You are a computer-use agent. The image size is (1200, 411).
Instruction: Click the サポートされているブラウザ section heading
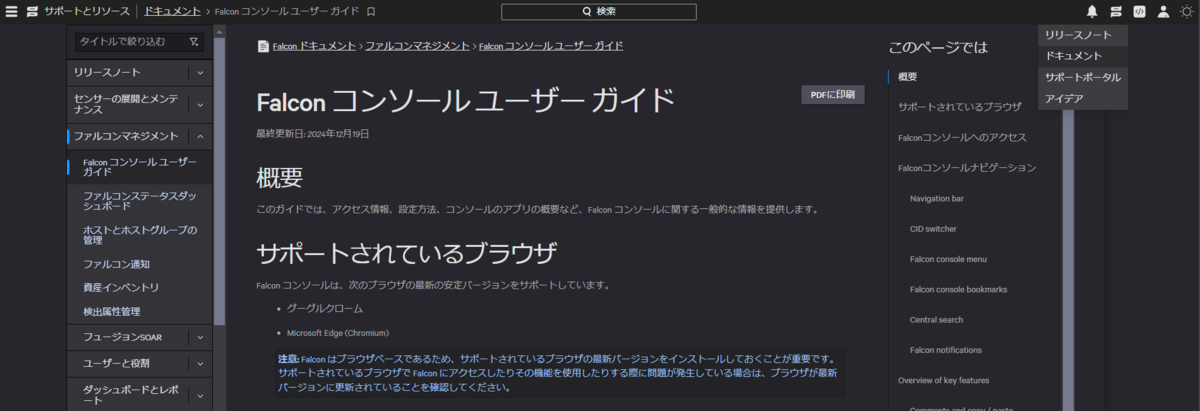tap(406, 253)
